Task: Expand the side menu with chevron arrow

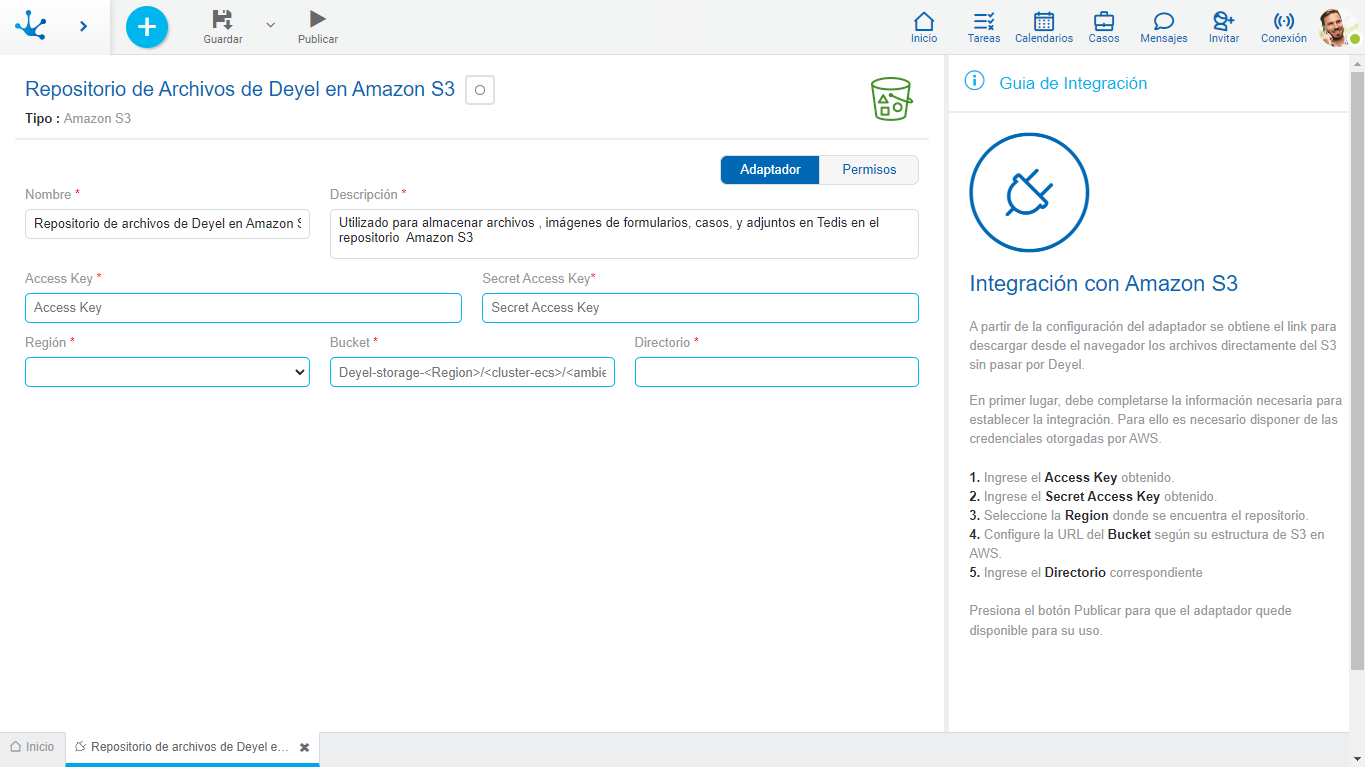Action: [x=84, y=26]
